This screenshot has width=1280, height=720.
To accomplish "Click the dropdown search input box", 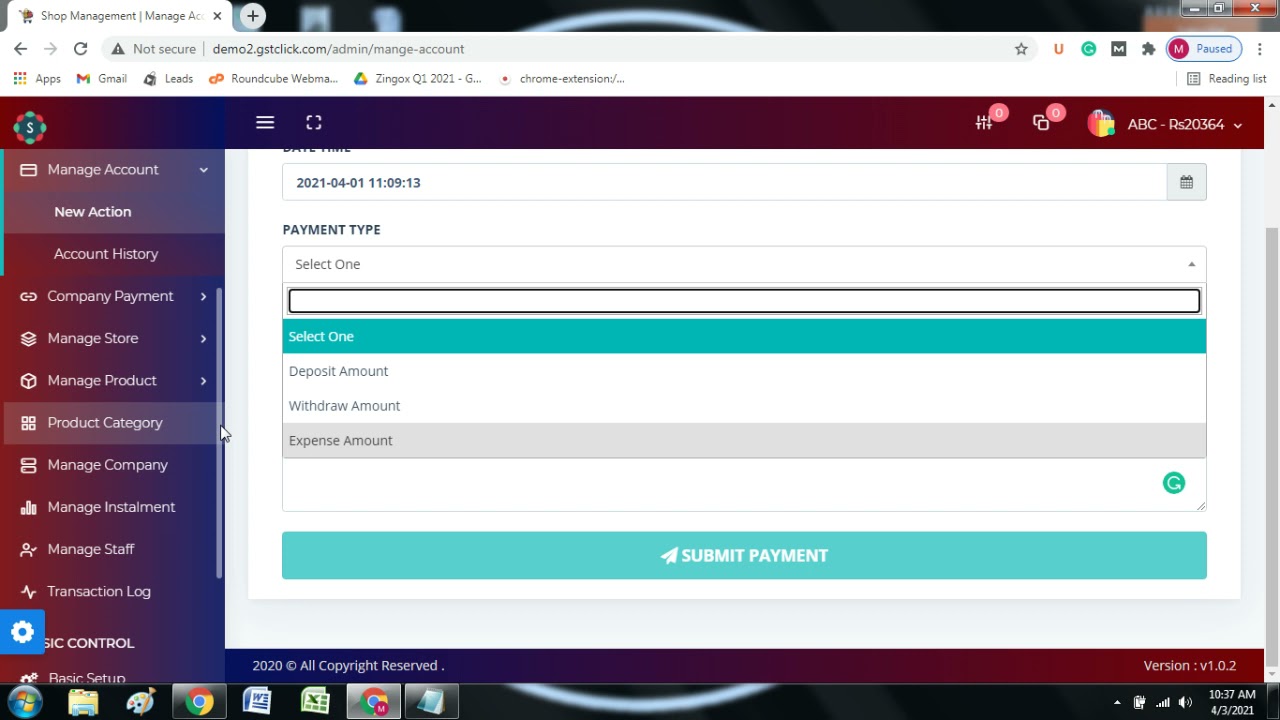I will [x=744, y=301].
